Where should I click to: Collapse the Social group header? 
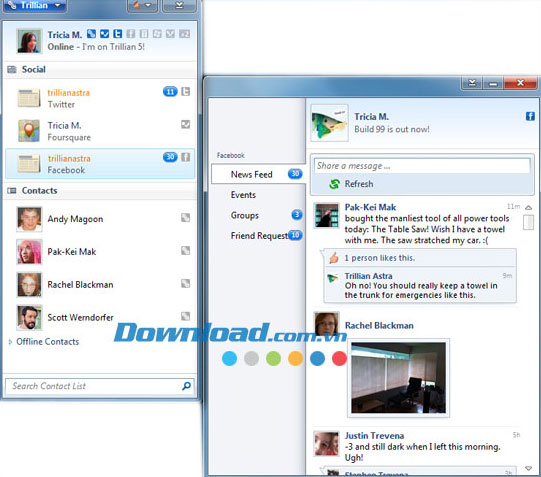pyautogui.click(x=100, y=69)
